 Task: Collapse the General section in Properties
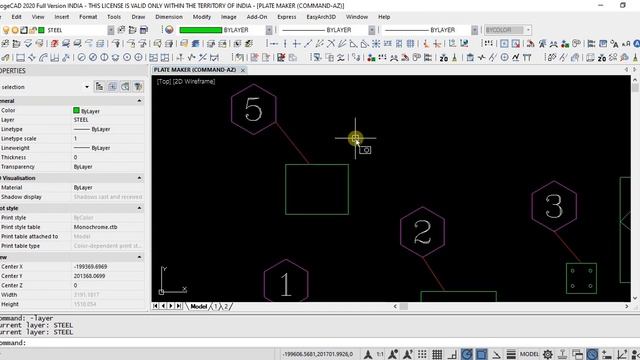(x=139, y=101)
